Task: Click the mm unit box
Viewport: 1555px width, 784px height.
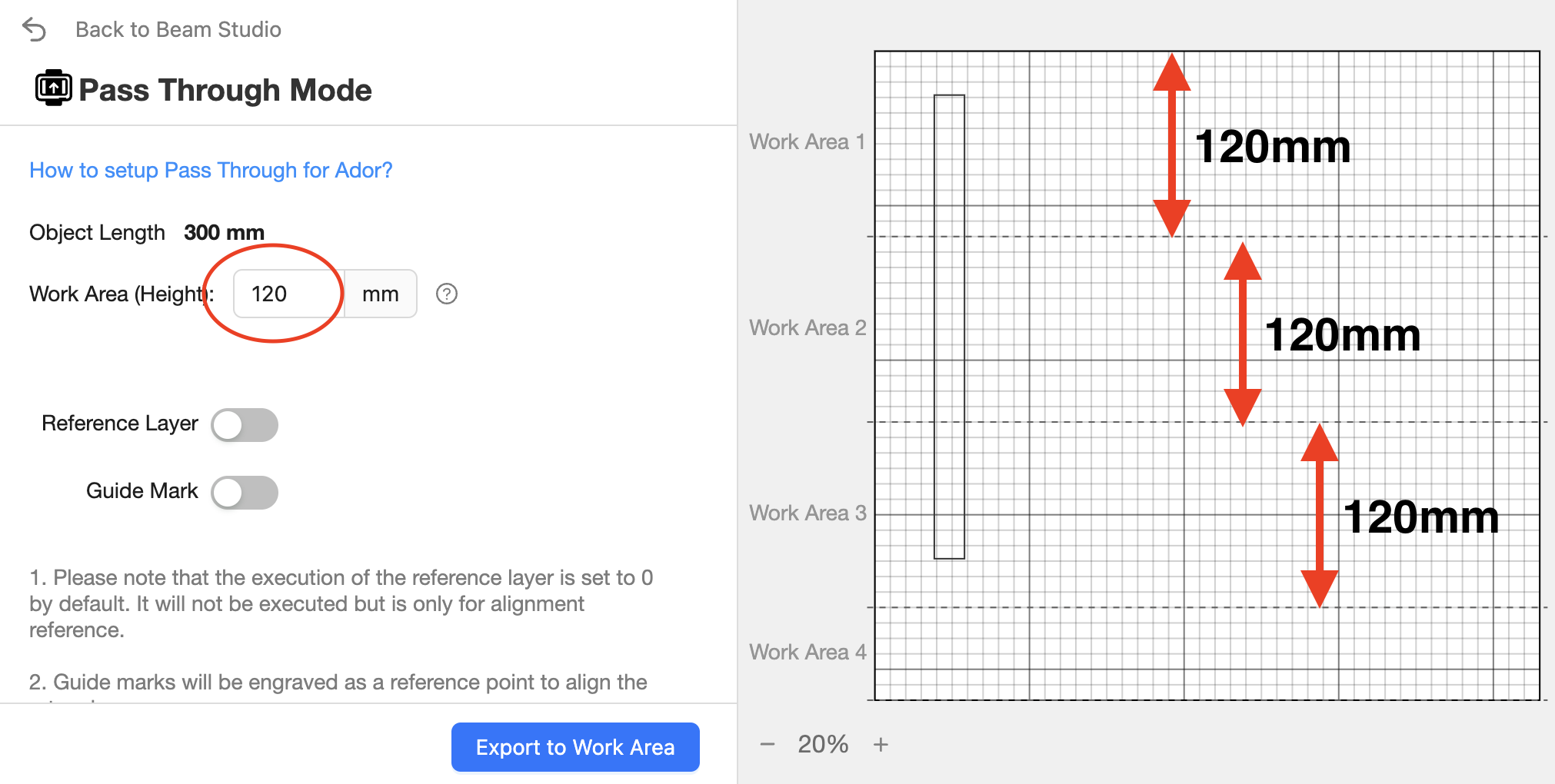Action: click(x=380, y=294)
